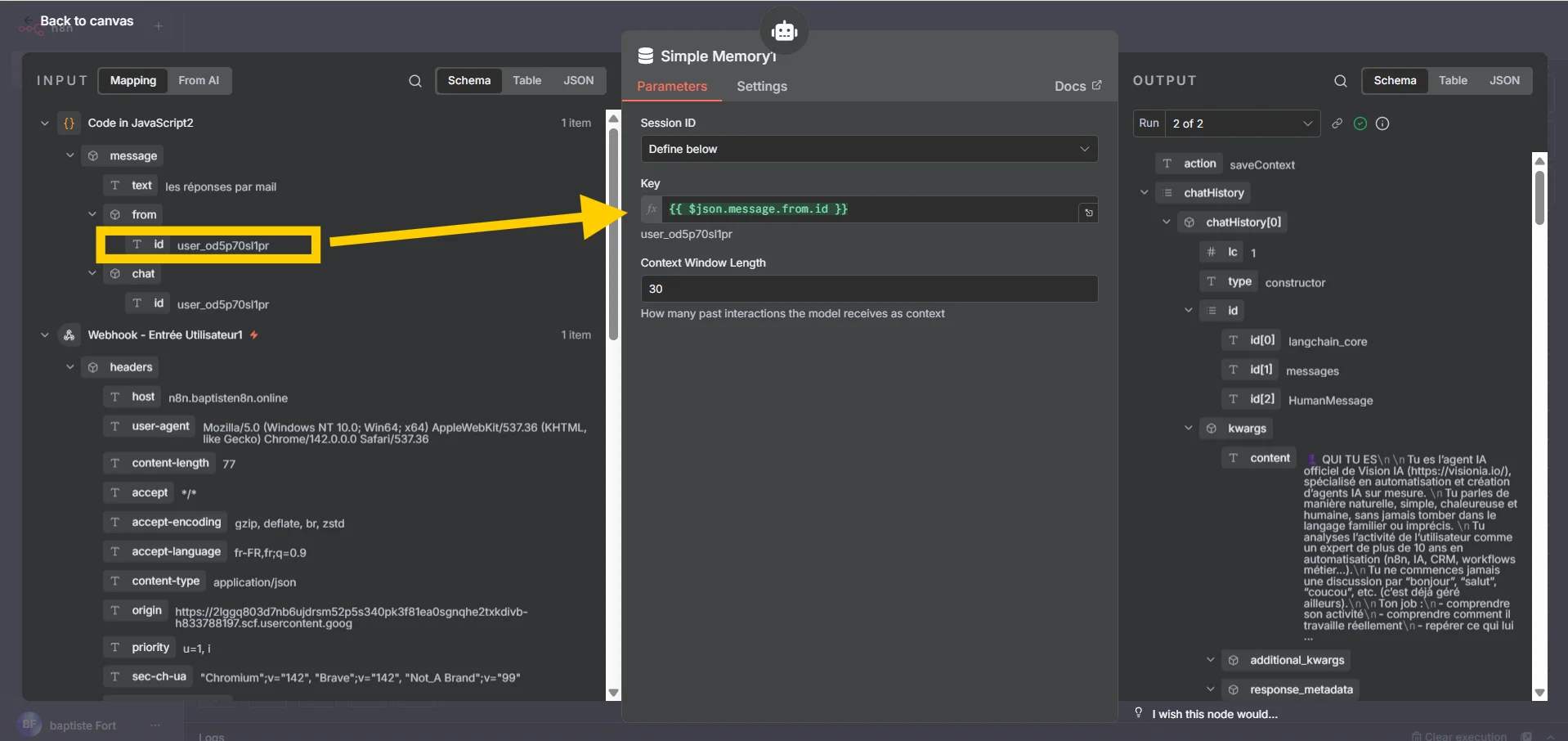Image resolution: width=1568 pixels, height=741 pixels.
Task: Open the Parameters tab
Action: pyautogui.click(x=672, y=87)
